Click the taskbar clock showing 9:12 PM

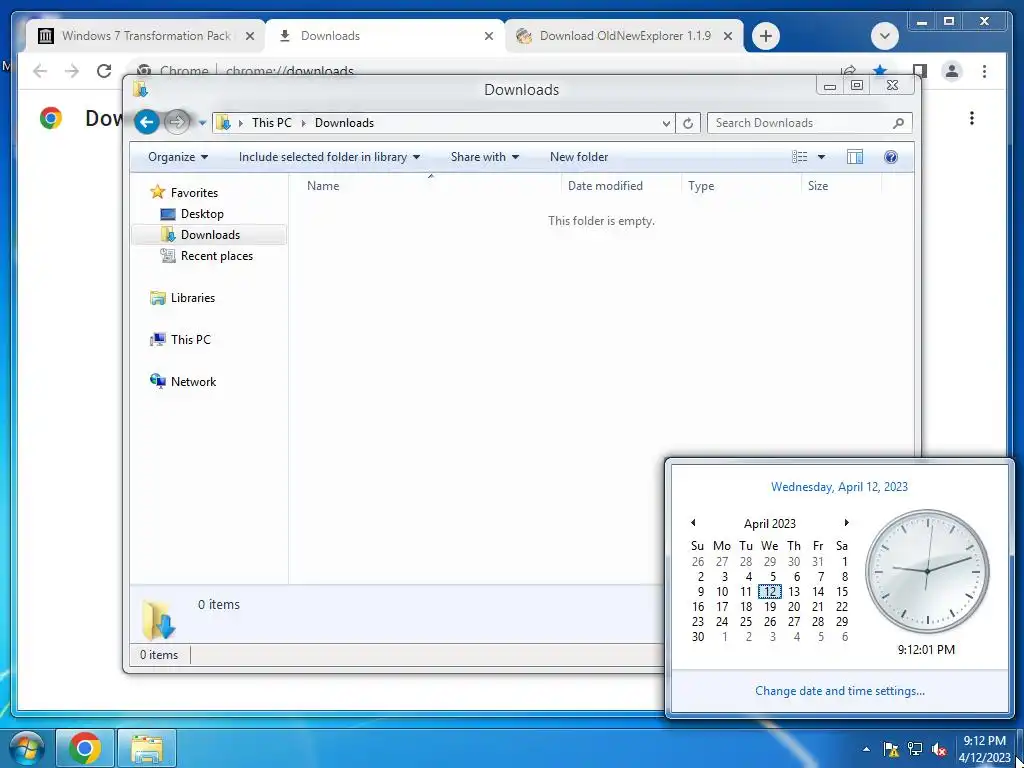pyautogui.click(x=984, y=749)
